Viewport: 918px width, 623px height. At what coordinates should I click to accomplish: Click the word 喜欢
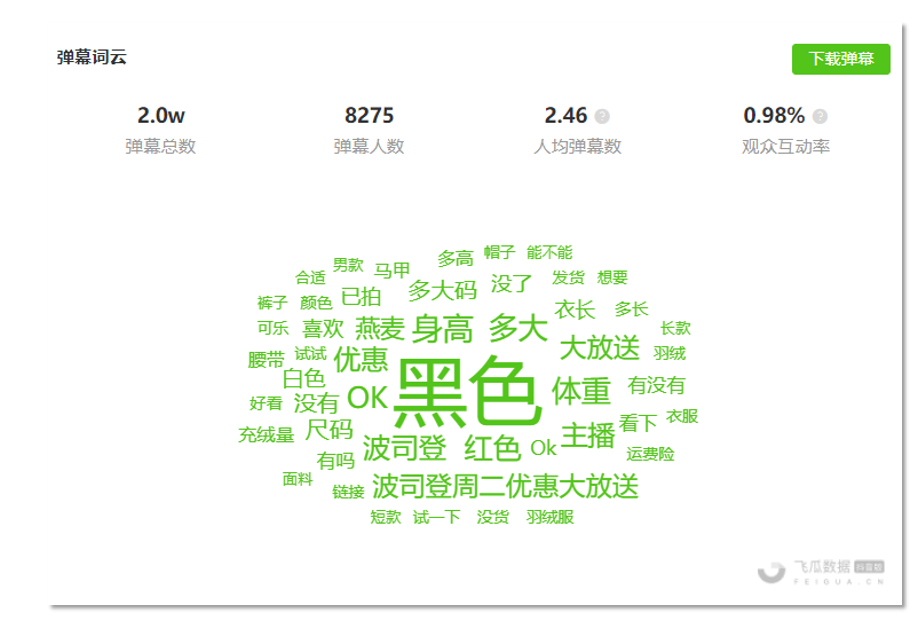[x=323, y=329]
